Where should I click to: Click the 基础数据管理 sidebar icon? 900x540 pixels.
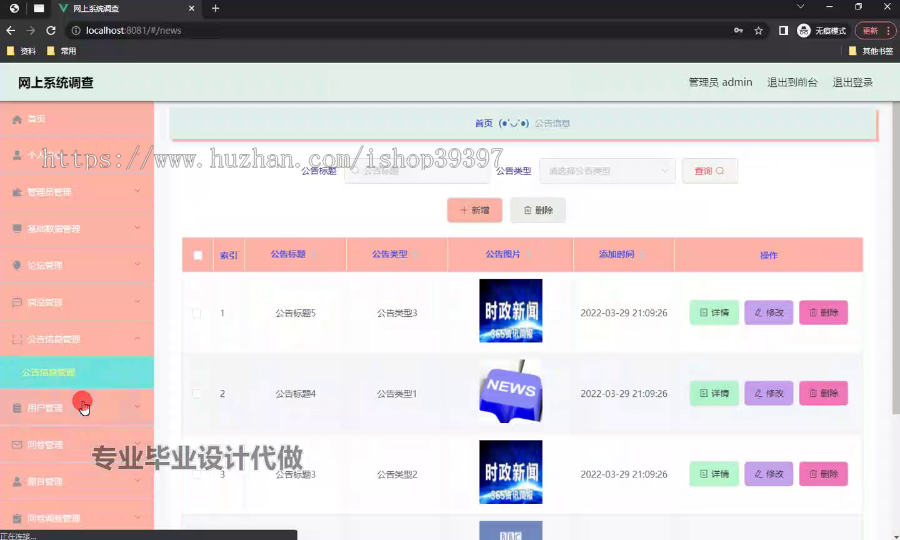tap(17, 228)
